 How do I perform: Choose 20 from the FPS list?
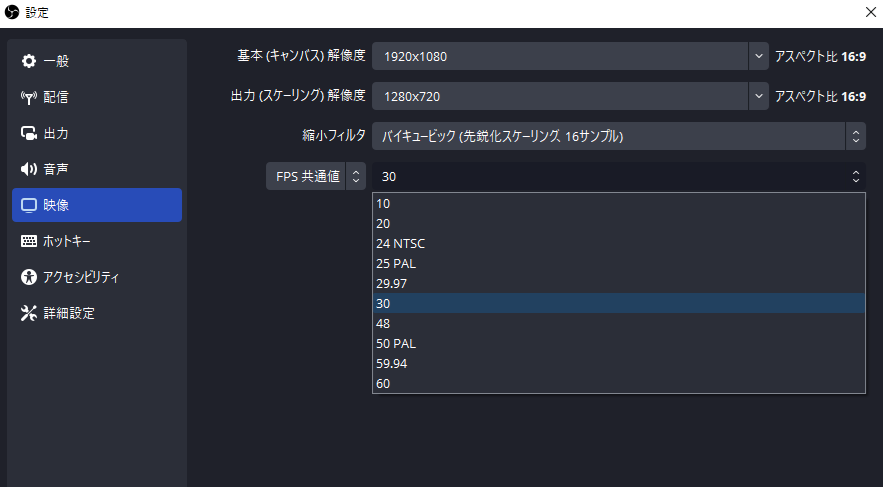tap(618, 224)
